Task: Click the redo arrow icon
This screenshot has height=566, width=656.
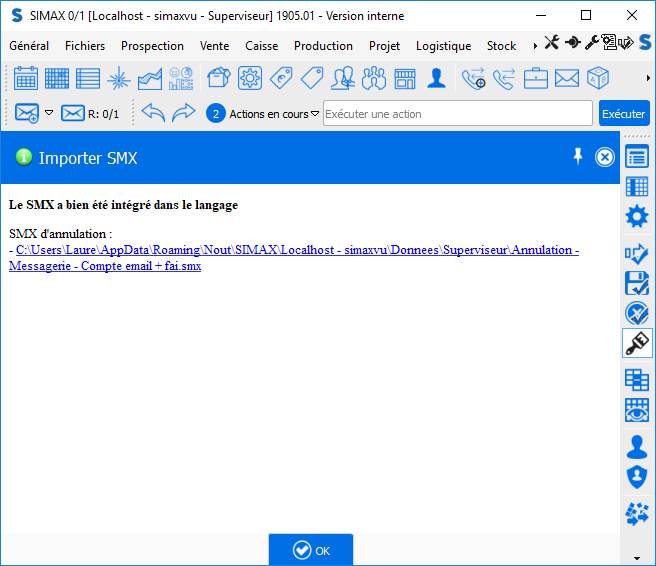Action: 183,114
